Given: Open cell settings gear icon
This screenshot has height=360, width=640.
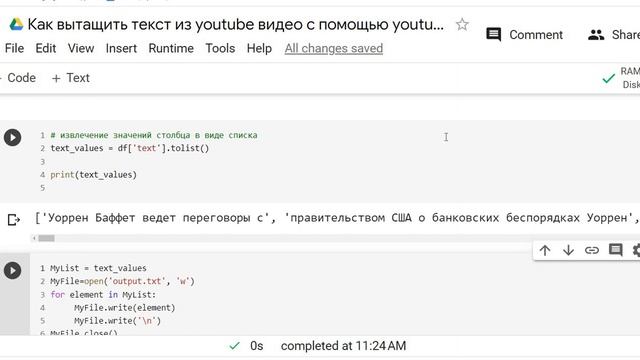Looking at the screenshot, I should pyautogui.click(x=636, y=250).
